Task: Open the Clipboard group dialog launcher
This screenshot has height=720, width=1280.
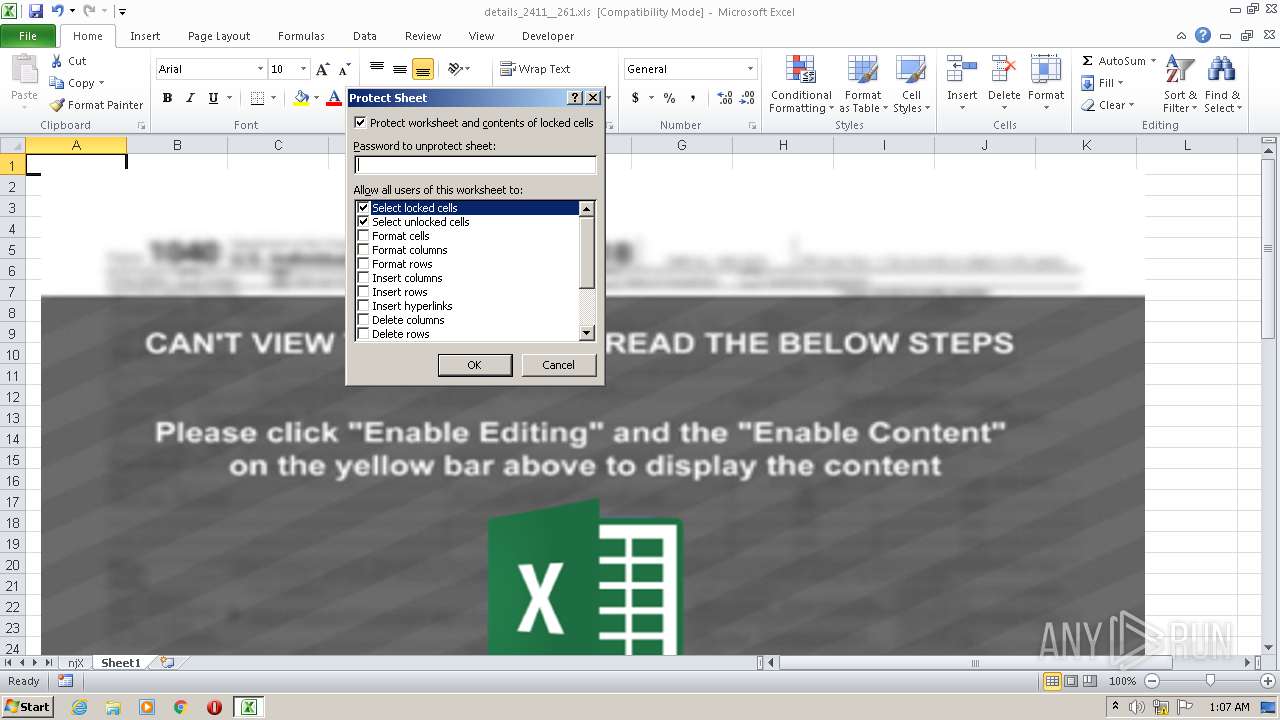Action: click(x=141, y=125)
